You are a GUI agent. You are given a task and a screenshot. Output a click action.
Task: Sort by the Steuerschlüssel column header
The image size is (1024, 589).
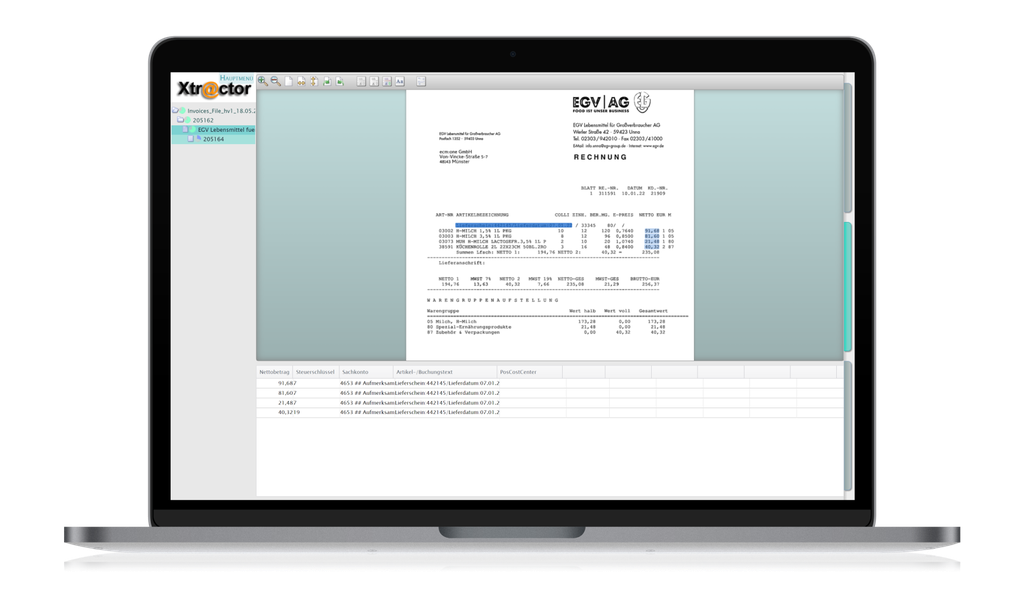click(315, 372)
